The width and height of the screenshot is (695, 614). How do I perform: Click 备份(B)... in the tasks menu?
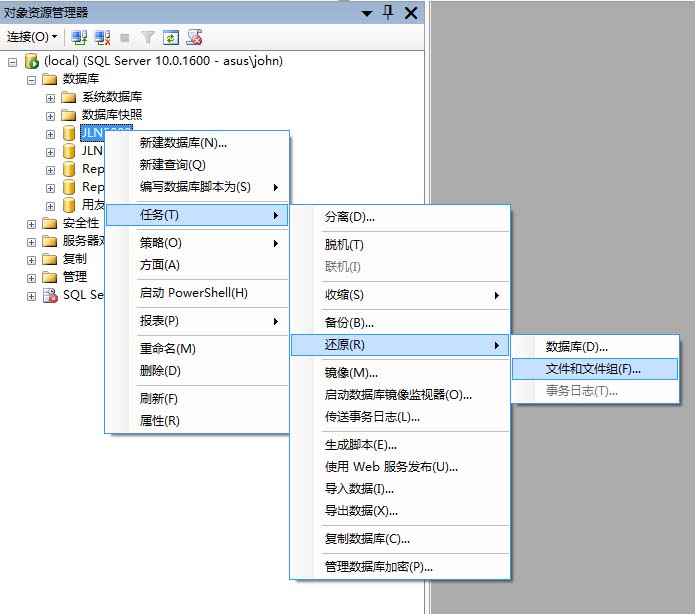click(349, 322)
